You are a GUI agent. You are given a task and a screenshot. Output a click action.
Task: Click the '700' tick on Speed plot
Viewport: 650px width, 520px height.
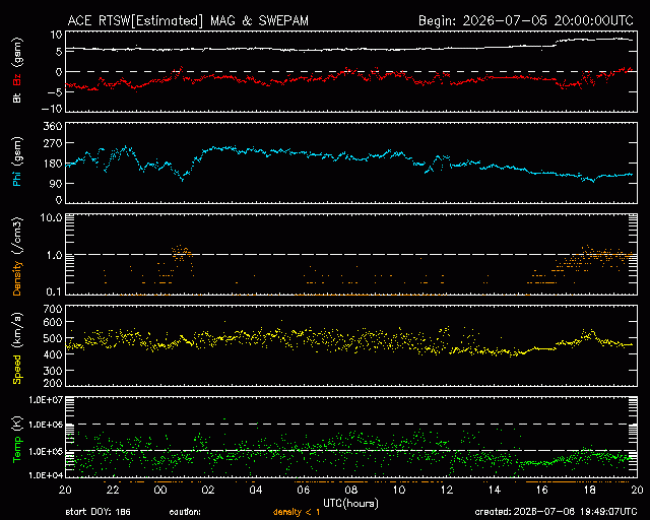(x=53, y=309)
